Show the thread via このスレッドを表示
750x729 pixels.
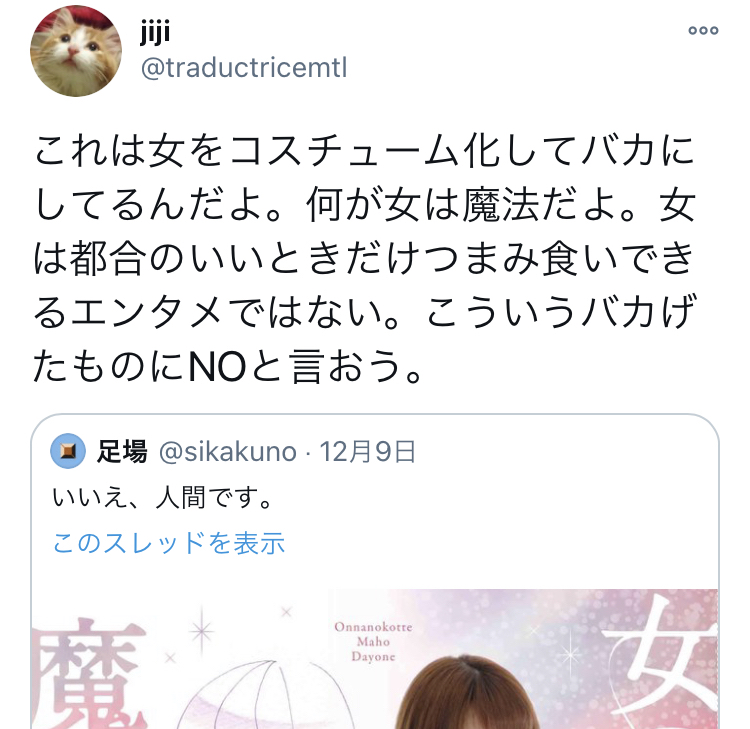[x=169, y=543]
